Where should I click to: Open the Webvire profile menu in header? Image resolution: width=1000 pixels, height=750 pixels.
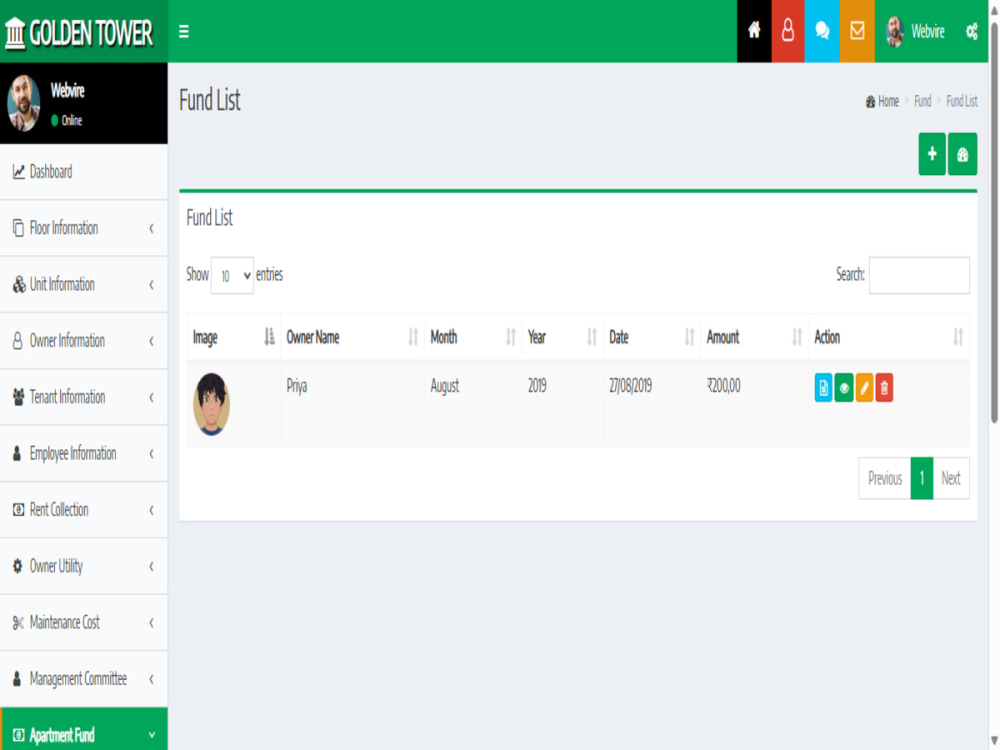[x=915, y=31]
